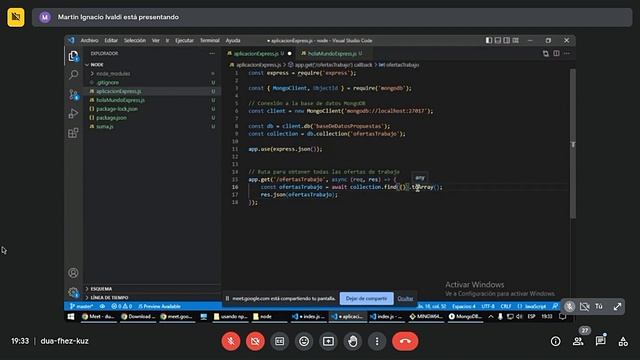Click camera-off icon in self-view tile
The image size is (640, 360).
pos(584,307)
